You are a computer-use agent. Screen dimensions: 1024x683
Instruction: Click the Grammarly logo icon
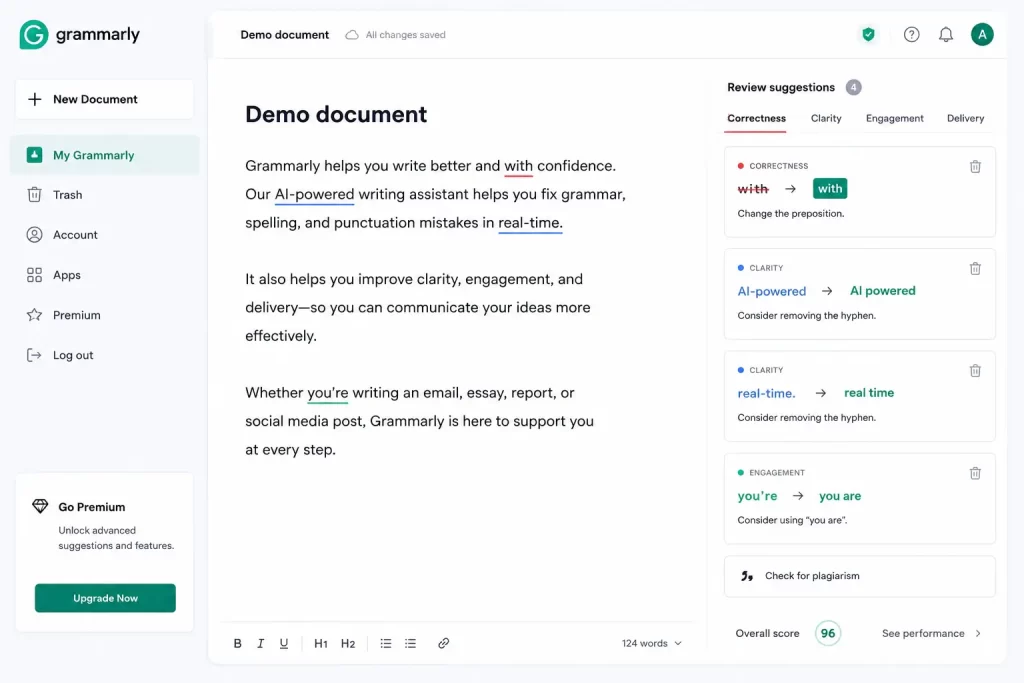point(34,35)
